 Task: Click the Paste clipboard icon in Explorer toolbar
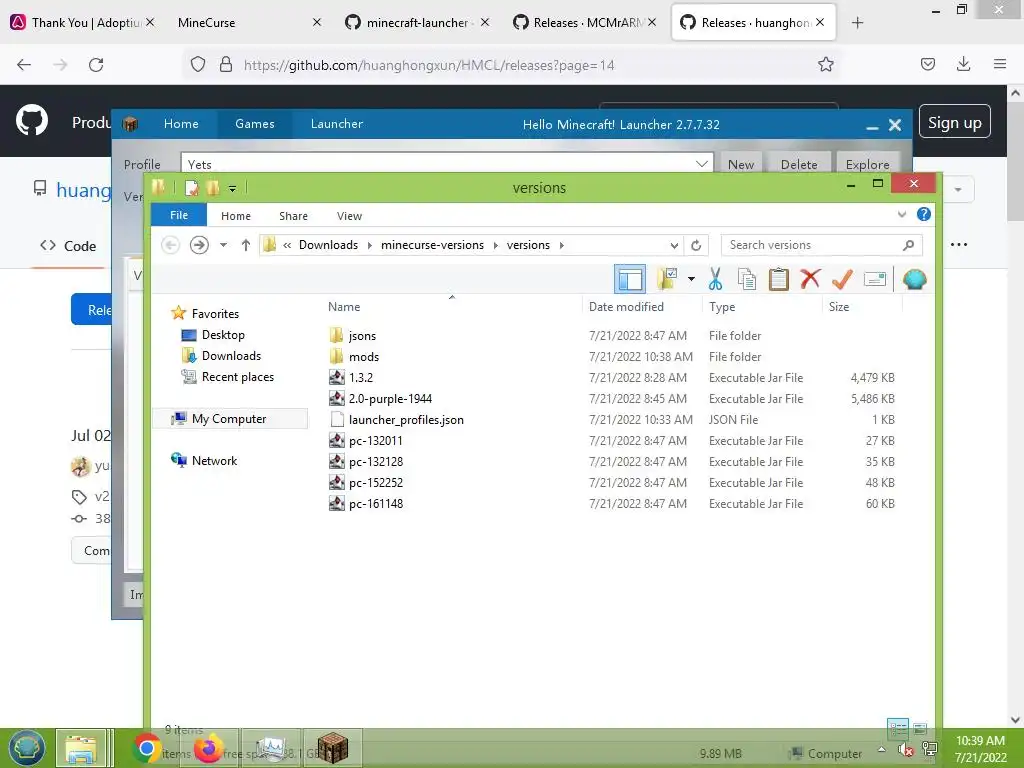coord(778,280)
